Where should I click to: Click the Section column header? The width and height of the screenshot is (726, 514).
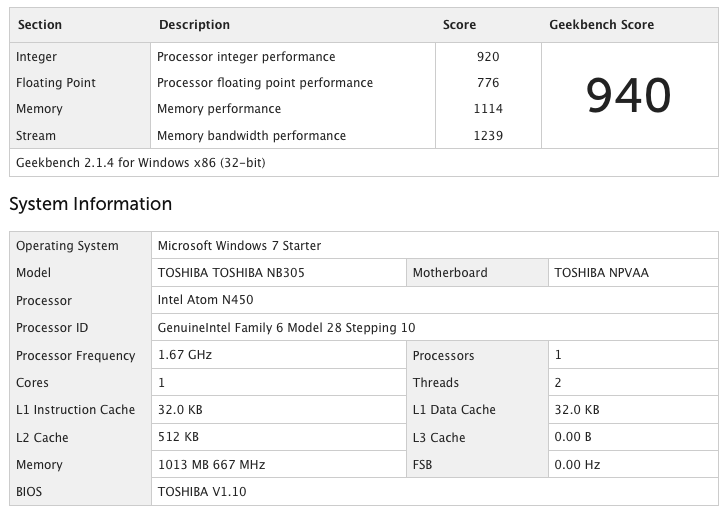tap(39, 25)
